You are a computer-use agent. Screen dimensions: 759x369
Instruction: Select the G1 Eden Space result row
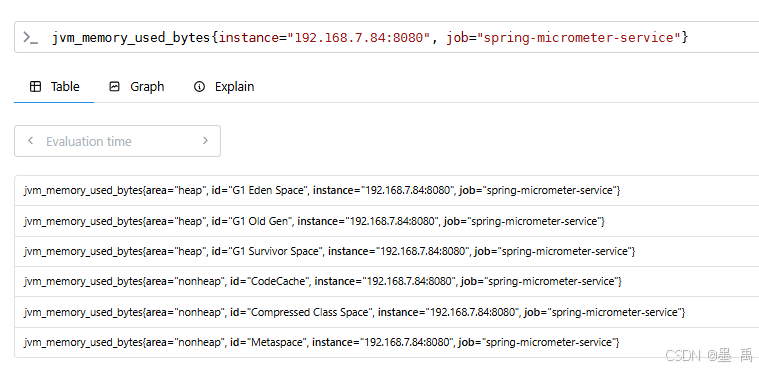coord(387,191)
